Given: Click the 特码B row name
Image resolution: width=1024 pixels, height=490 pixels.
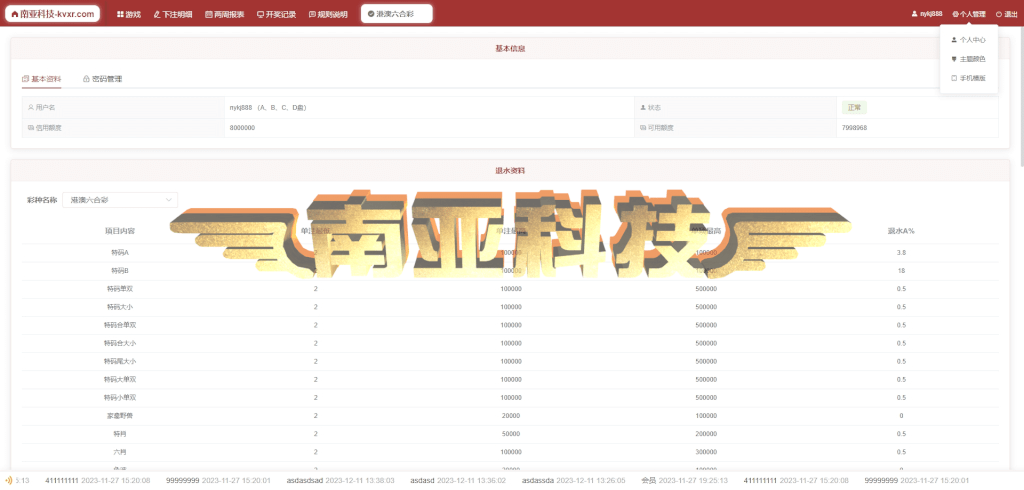Looking at the screenshot, I should click(120, 270).
